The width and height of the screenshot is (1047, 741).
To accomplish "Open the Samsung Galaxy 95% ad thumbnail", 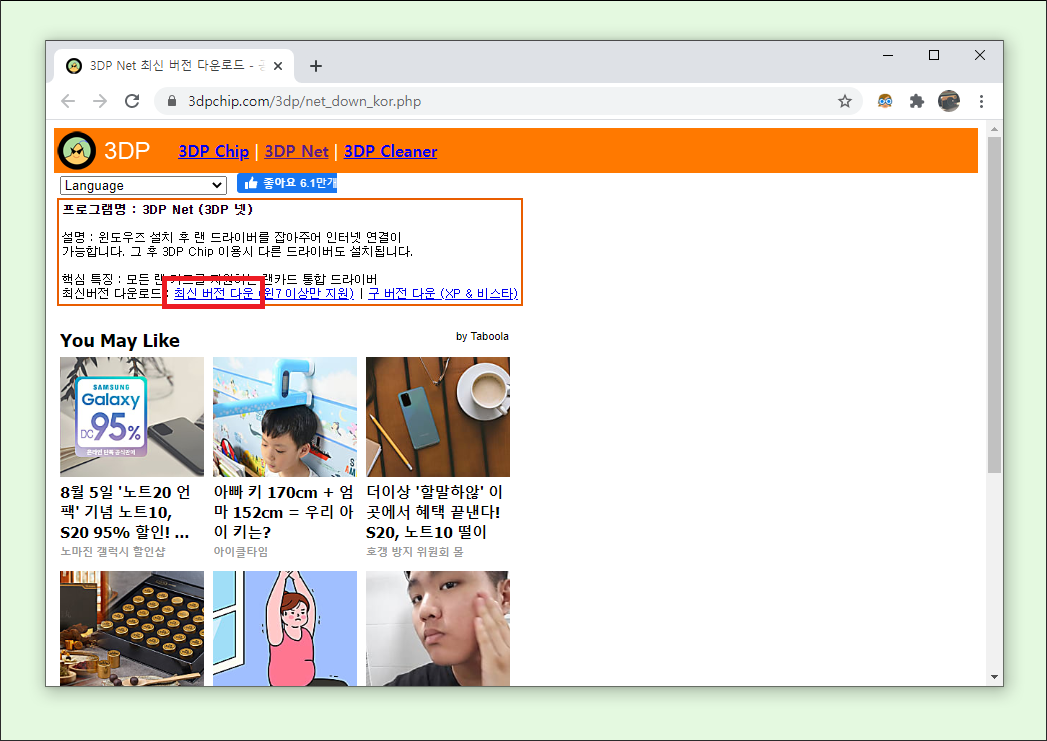I will (x=132, y=417).
